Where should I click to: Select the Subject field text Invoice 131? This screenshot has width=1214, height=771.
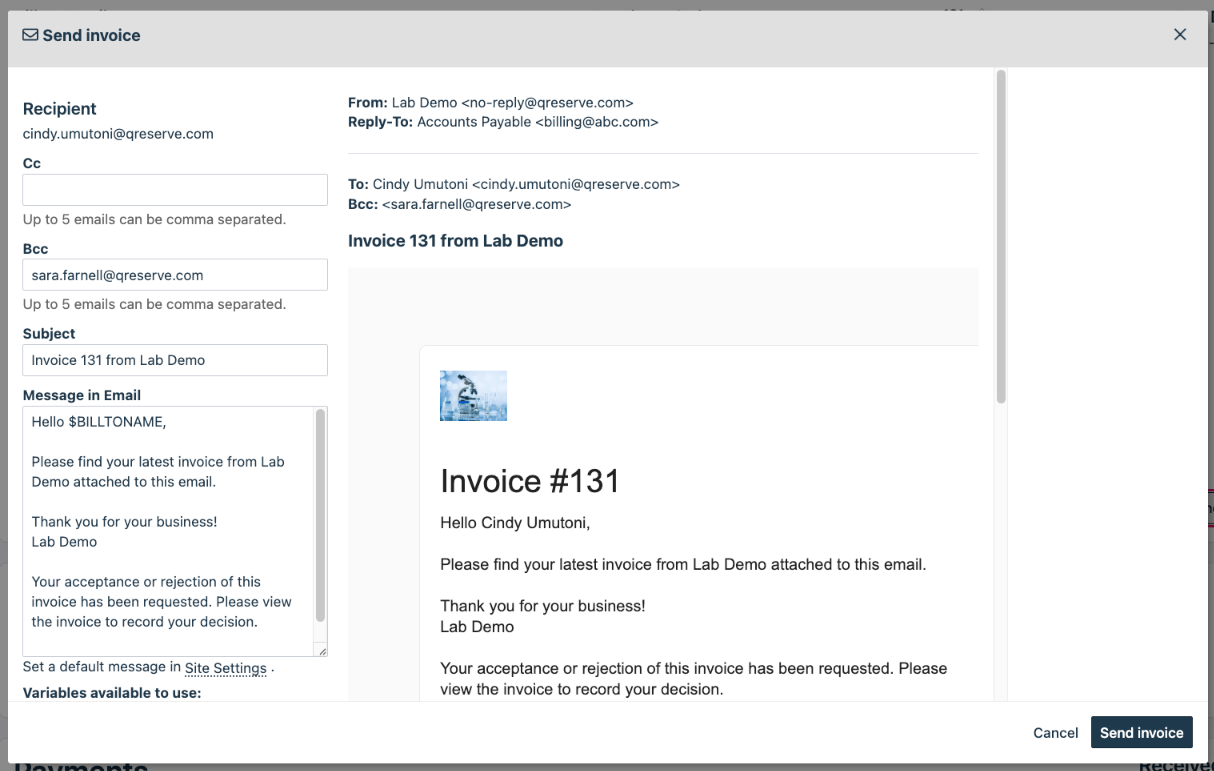[x=174, y=360]
